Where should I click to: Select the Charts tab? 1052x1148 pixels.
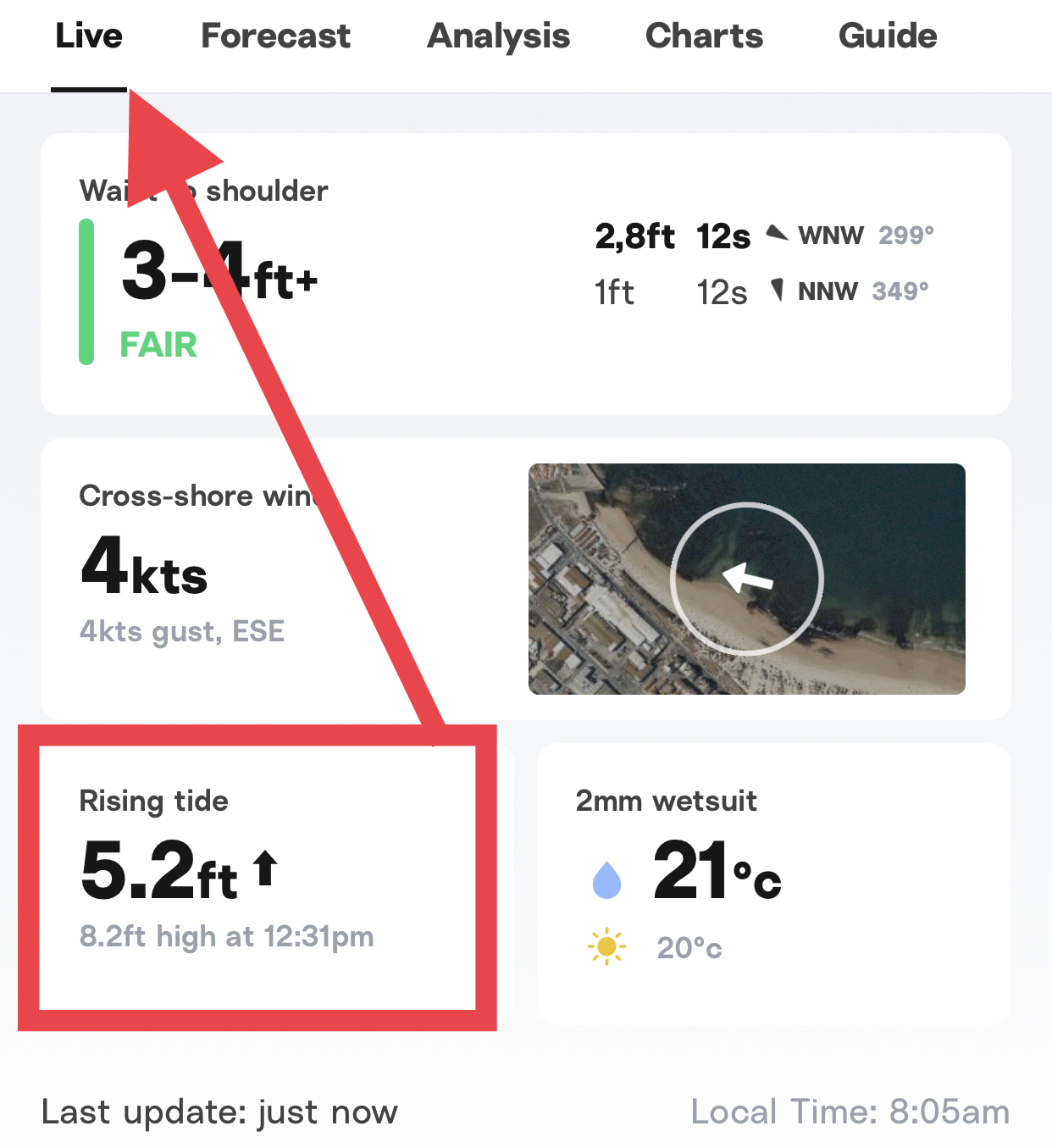[704, 36]
